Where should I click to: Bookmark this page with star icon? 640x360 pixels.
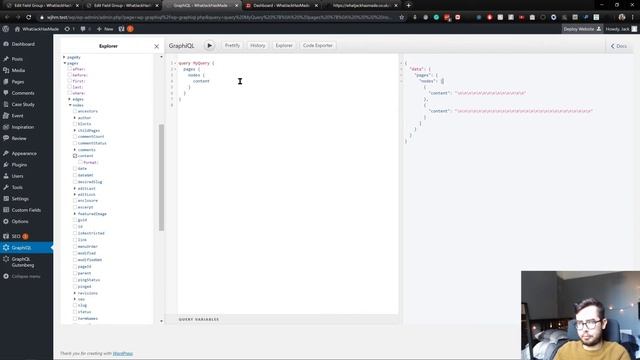[402, 18]
